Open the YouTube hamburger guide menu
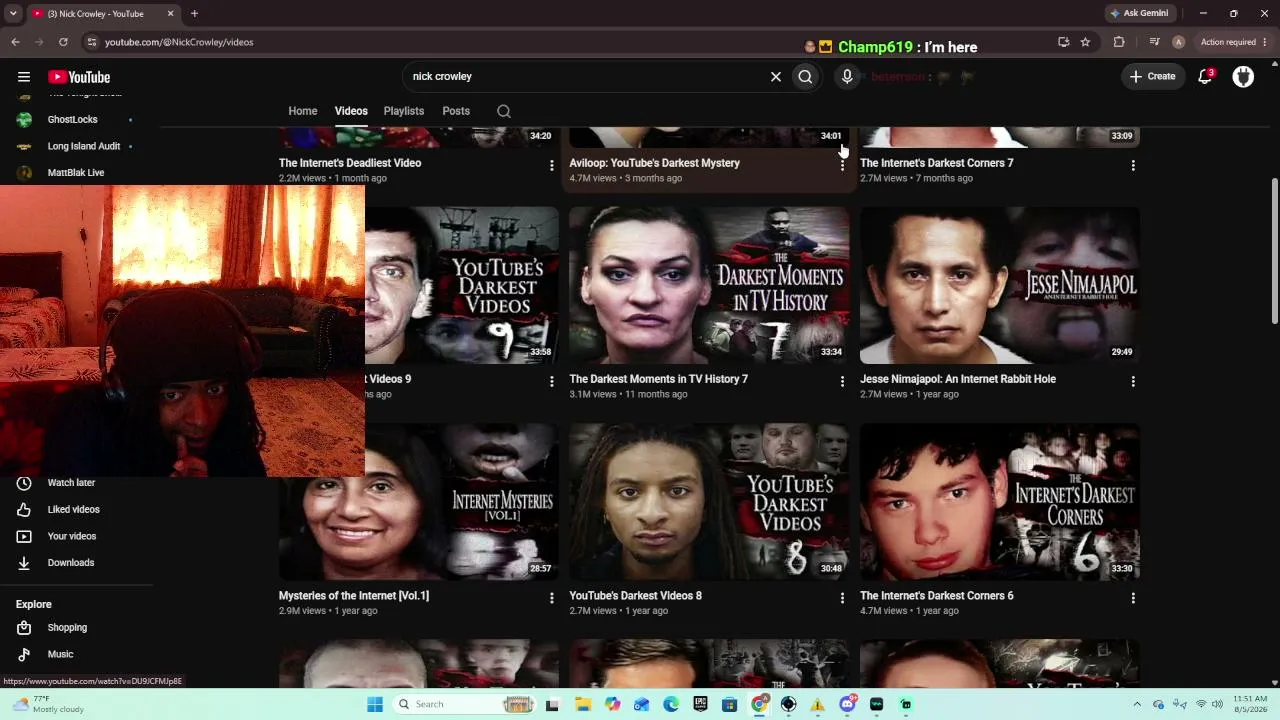 (x=24, y=77)
